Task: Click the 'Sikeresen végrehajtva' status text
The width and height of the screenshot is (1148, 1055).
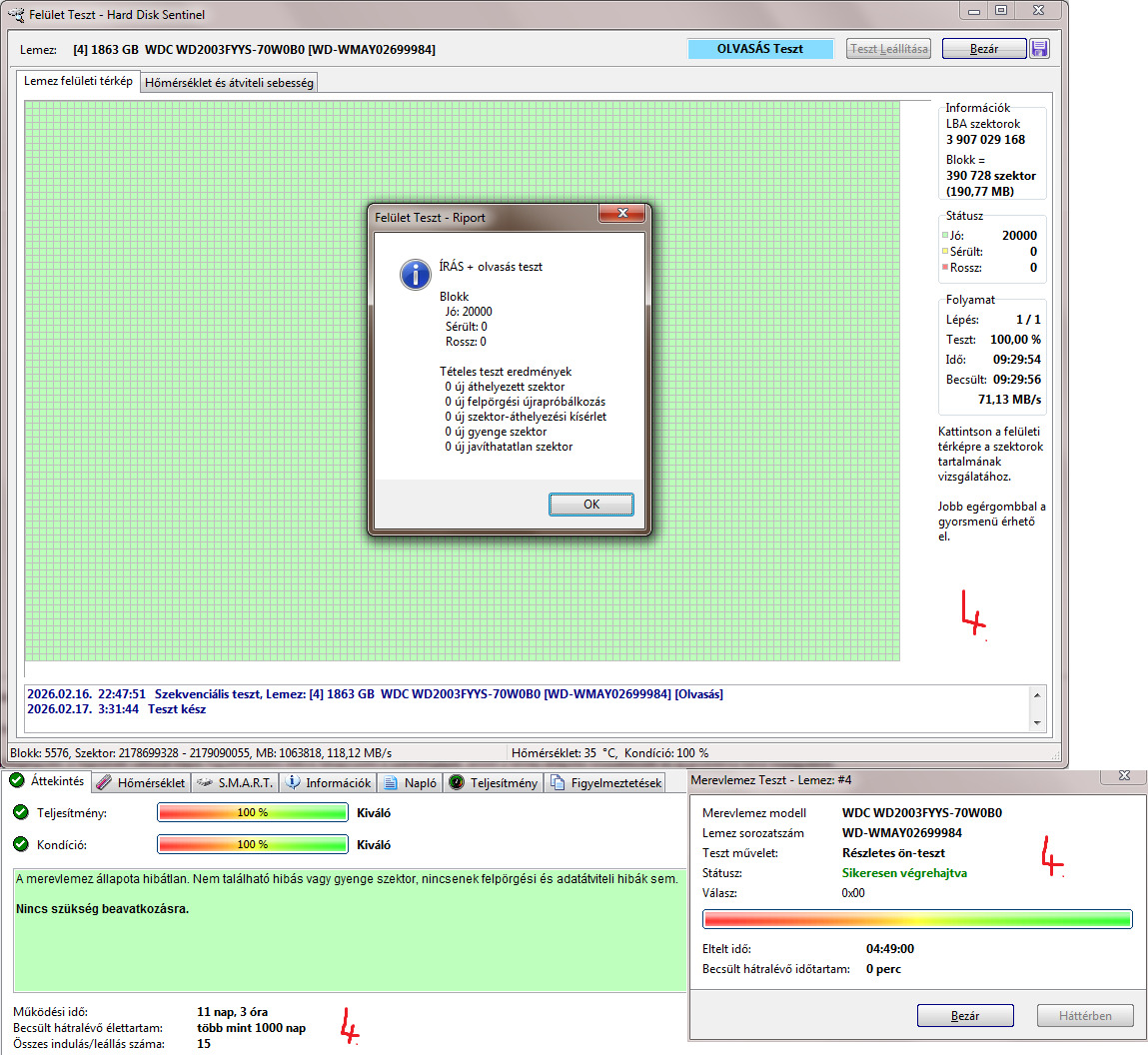Action: click(904, 873)
